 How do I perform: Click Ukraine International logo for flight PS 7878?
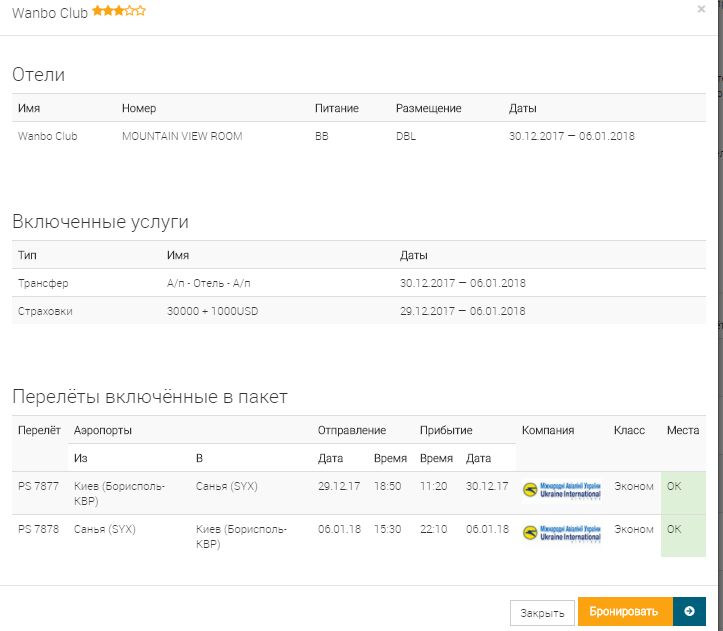pos(562,533)
